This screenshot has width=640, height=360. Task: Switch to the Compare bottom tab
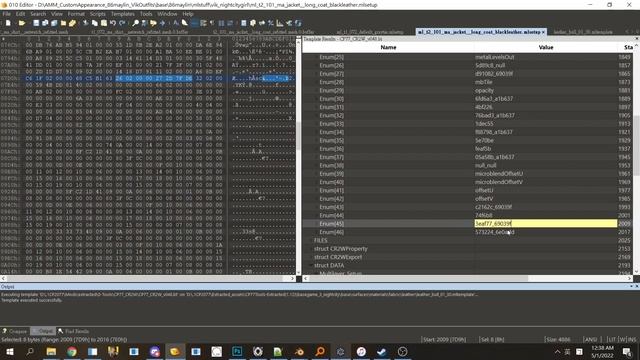pos(15,331)
